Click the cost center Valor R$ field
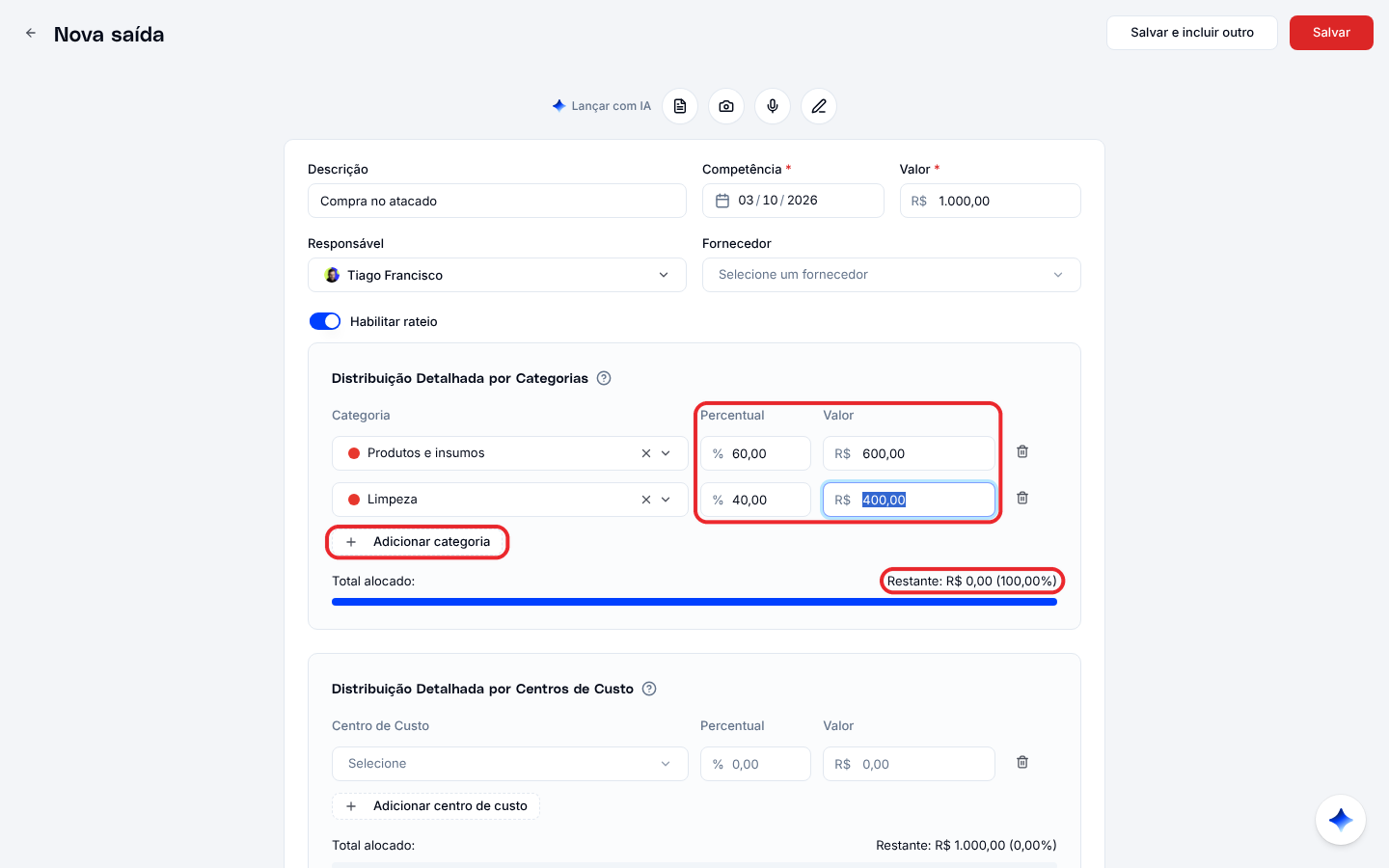Viewport: 1389px width, 868px height. coord(909,764)
